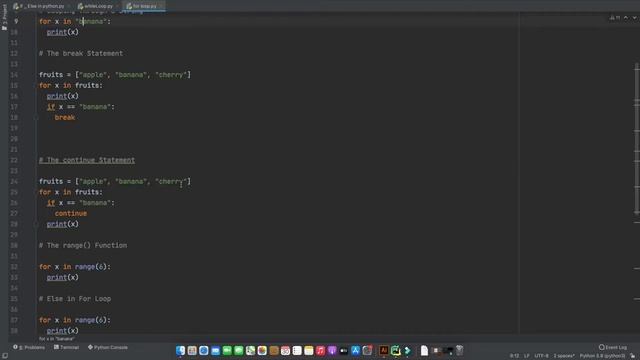Click the fold marker at line 18
This screenshot has height=360, width=640.
pyautogui.click(x=36, y=118)
